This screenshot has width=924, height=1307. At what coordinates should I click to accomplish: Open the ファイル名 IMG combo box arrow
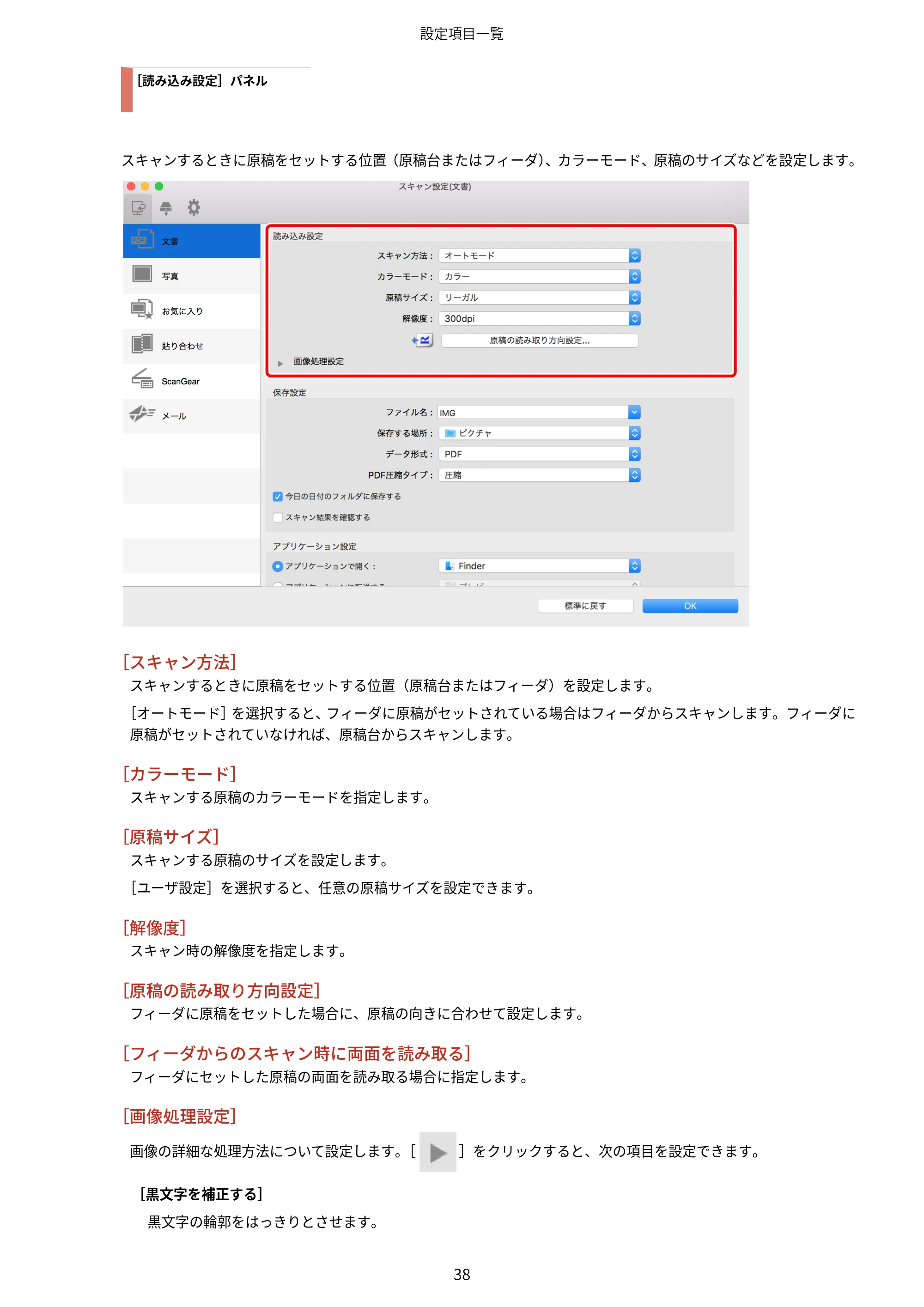[634, 412]
